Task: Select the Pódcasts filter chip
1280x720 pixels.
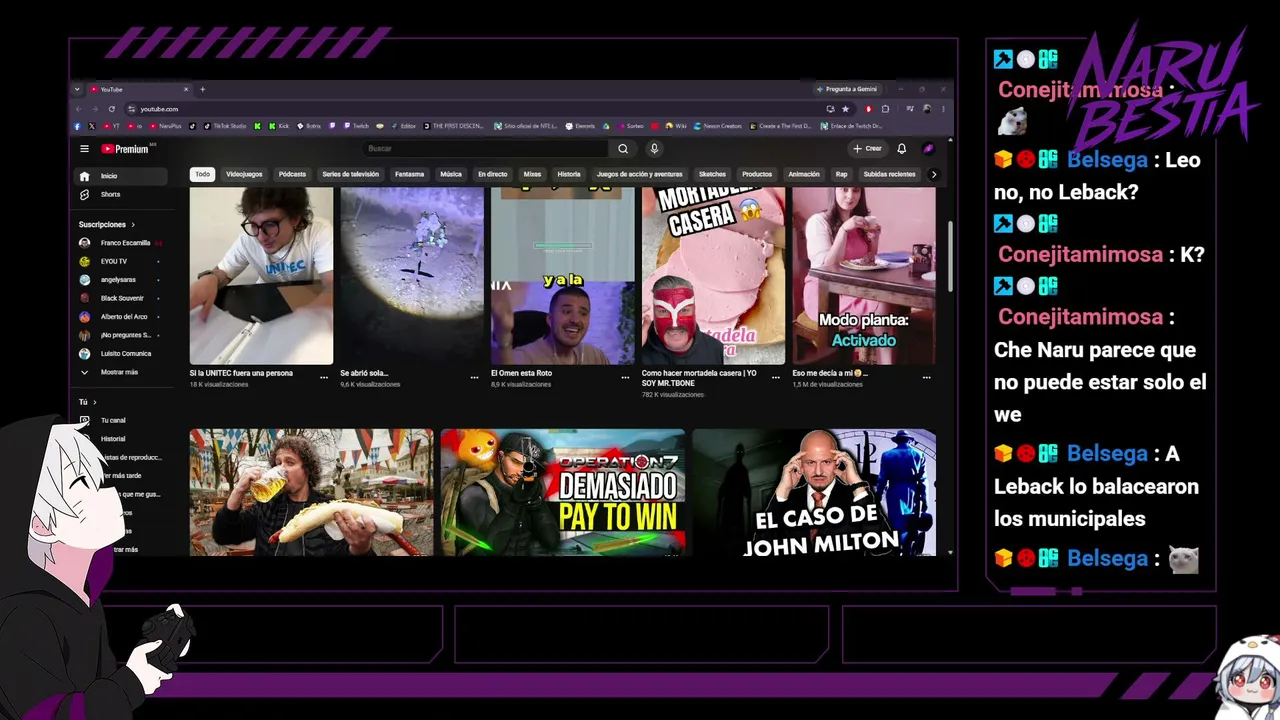Action: coord(292,174)
